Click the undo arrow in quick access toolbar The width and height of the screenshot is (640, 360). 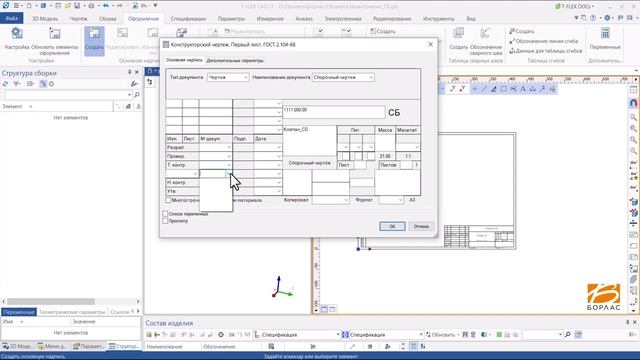[x=106, y=6]
